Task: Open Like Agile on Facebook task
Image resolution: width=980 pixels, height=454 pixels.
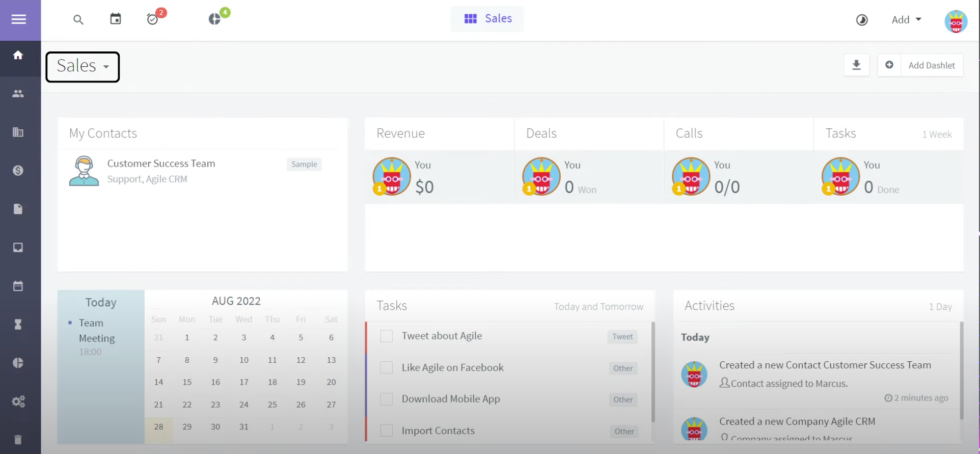Action: (x=452, y=368)
